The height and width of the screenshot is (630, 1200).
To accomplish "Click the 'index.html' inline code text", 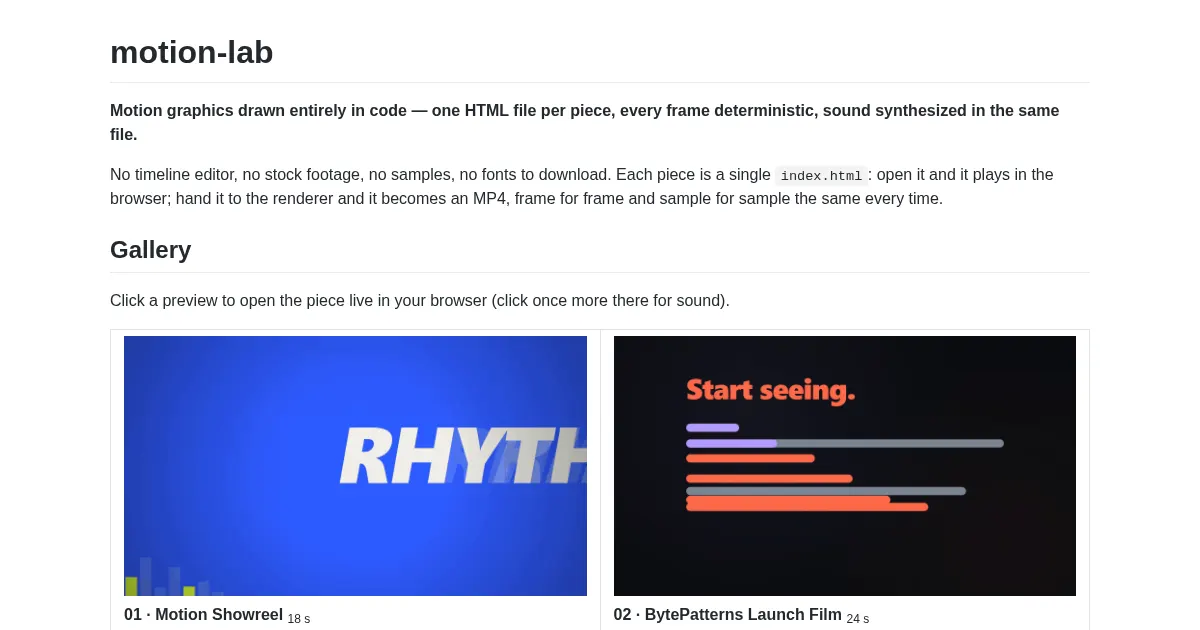I will (x=821, y=176).
